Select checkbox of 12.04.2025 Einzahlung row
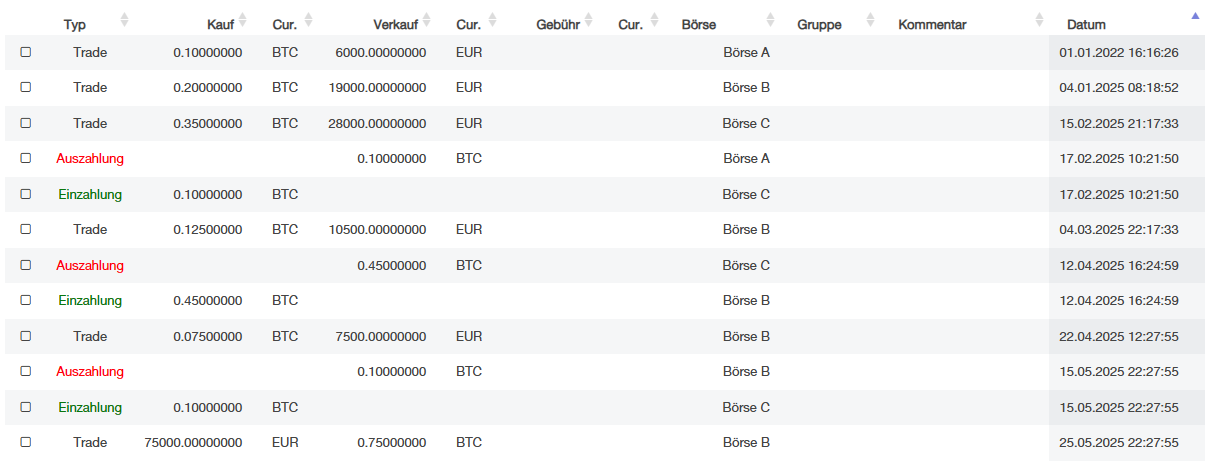This screenshot has height=468, width=1215. click(x=26, y=300)
